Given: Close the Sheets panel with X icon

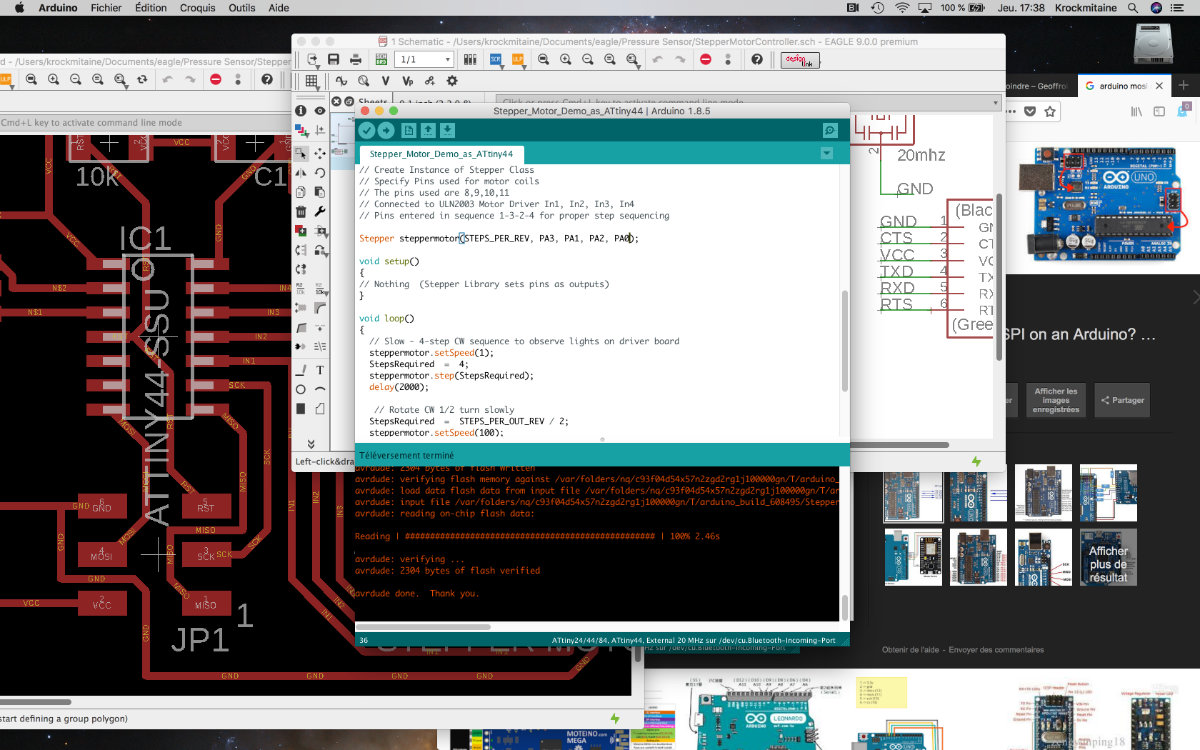Looking at the screenshot, I should (x=337, y=102).
